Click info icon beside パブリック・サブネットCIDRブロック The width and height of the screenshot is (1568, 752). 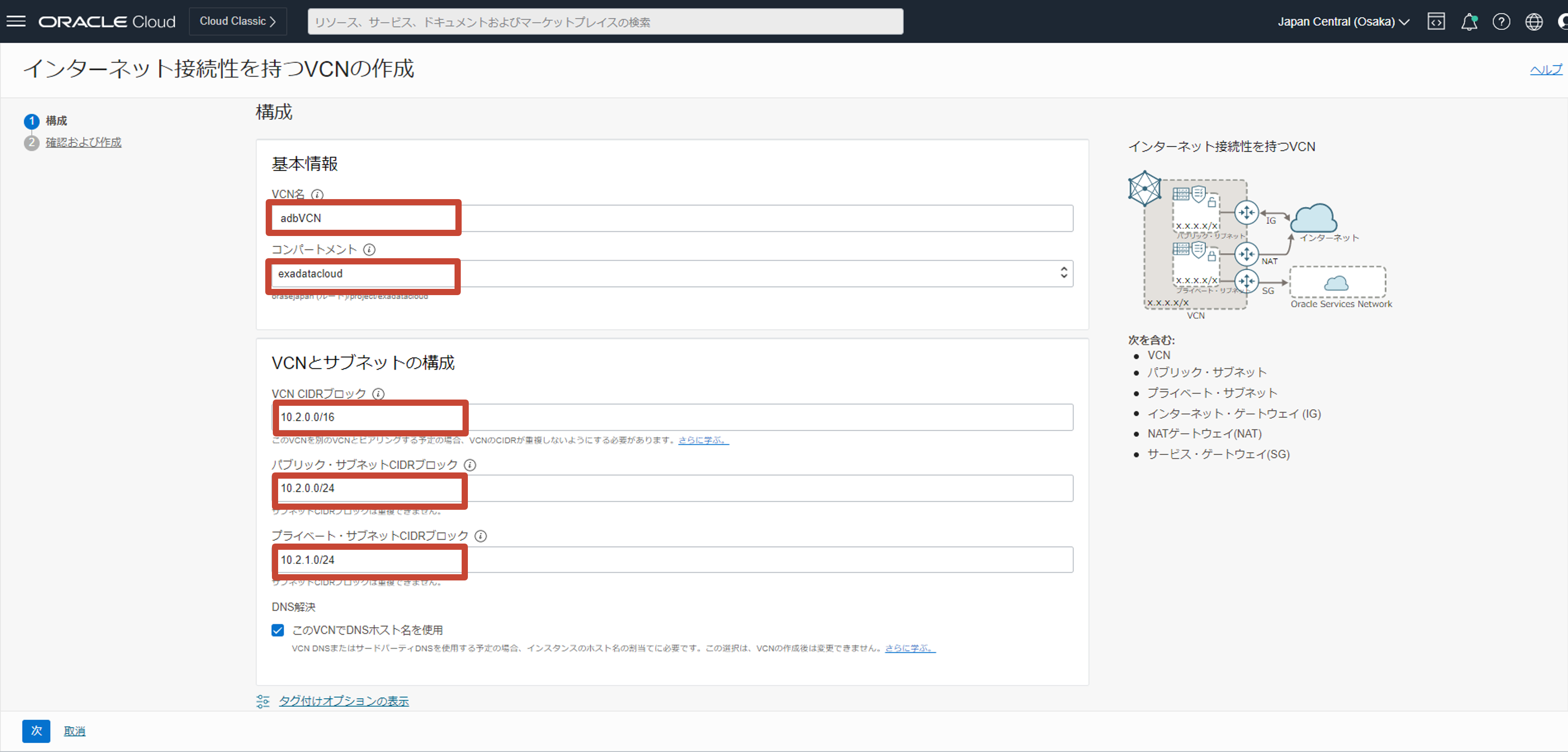[470, 464]
